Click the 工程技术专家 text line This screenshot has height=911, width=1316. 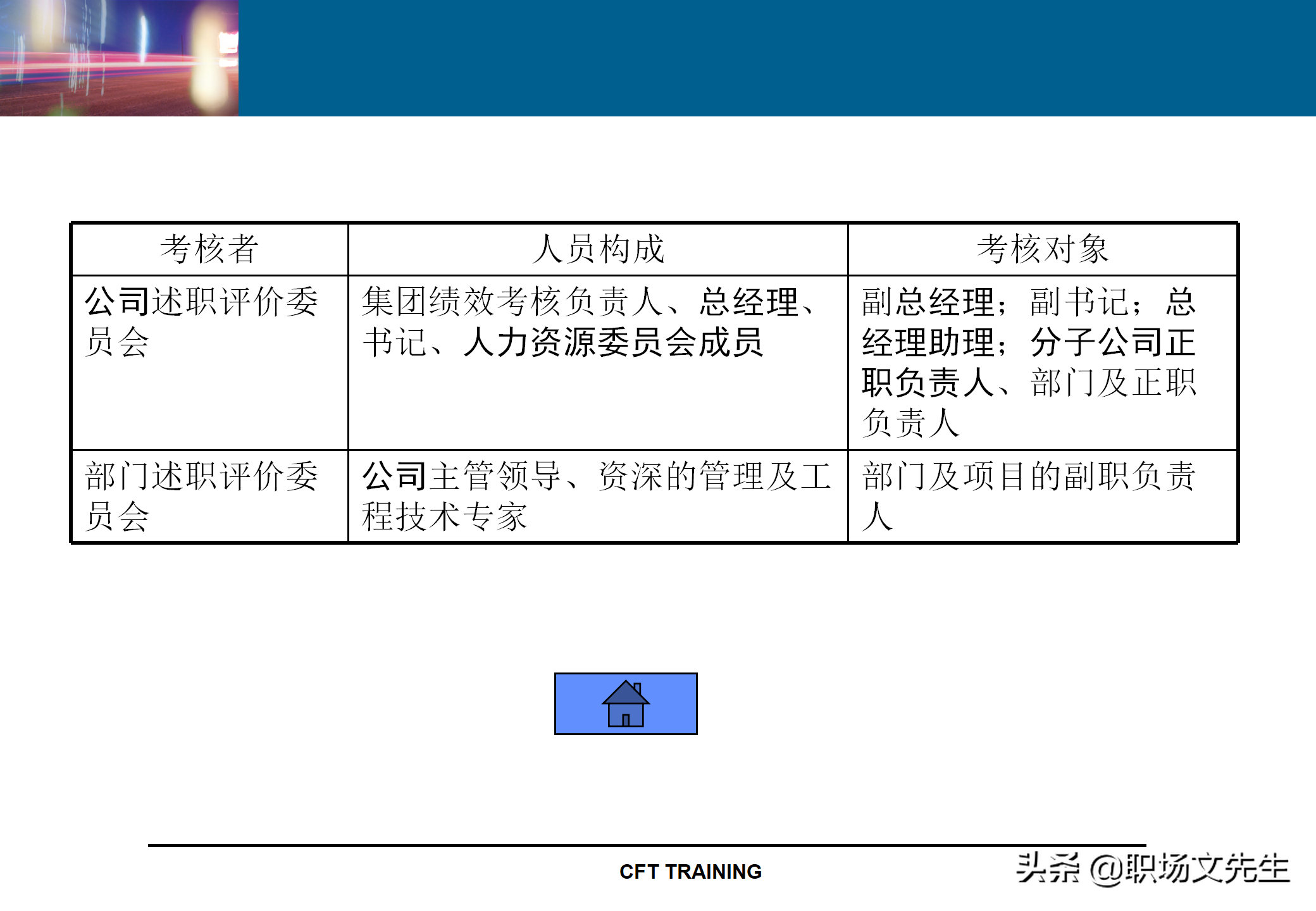point(444,517)
